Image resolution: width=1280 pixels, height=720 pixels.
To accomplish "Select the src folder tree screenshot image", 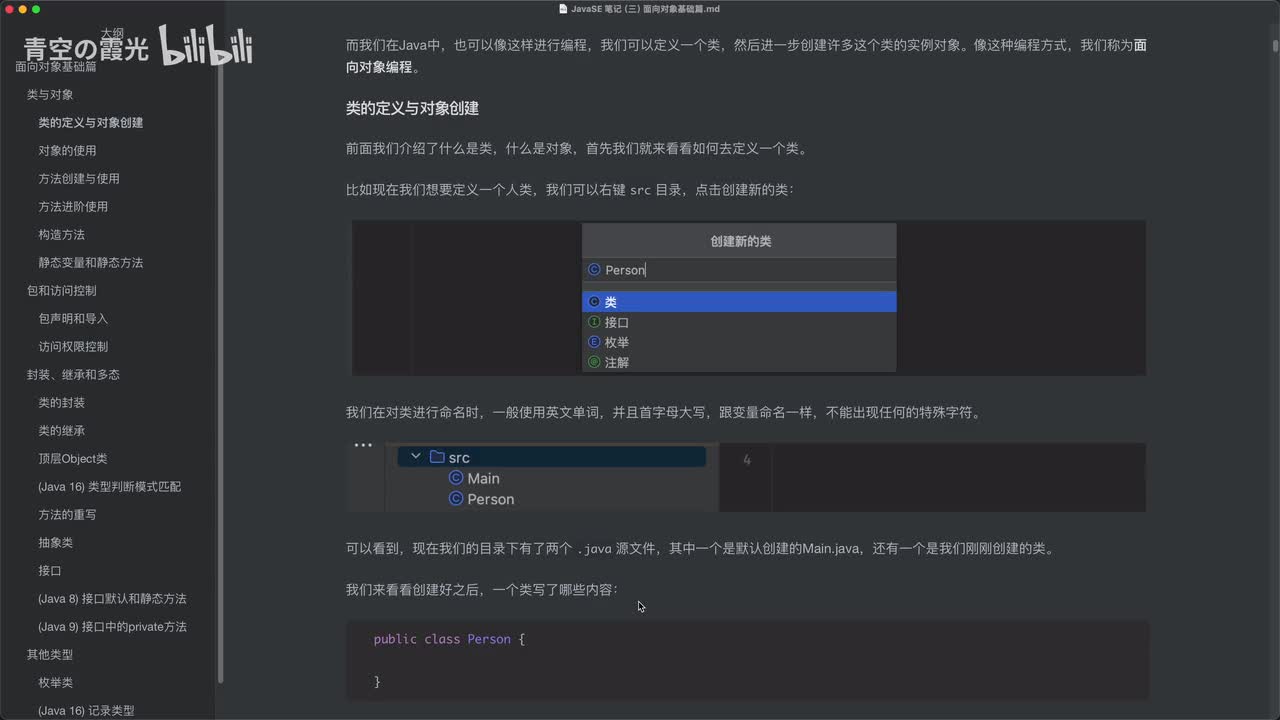I will click(746, 477).
